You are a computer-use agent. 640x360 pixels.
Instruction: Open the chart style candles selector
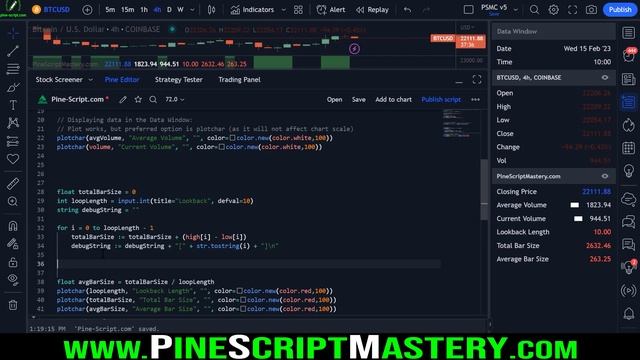pyautogui.click(x=211, y=10)
